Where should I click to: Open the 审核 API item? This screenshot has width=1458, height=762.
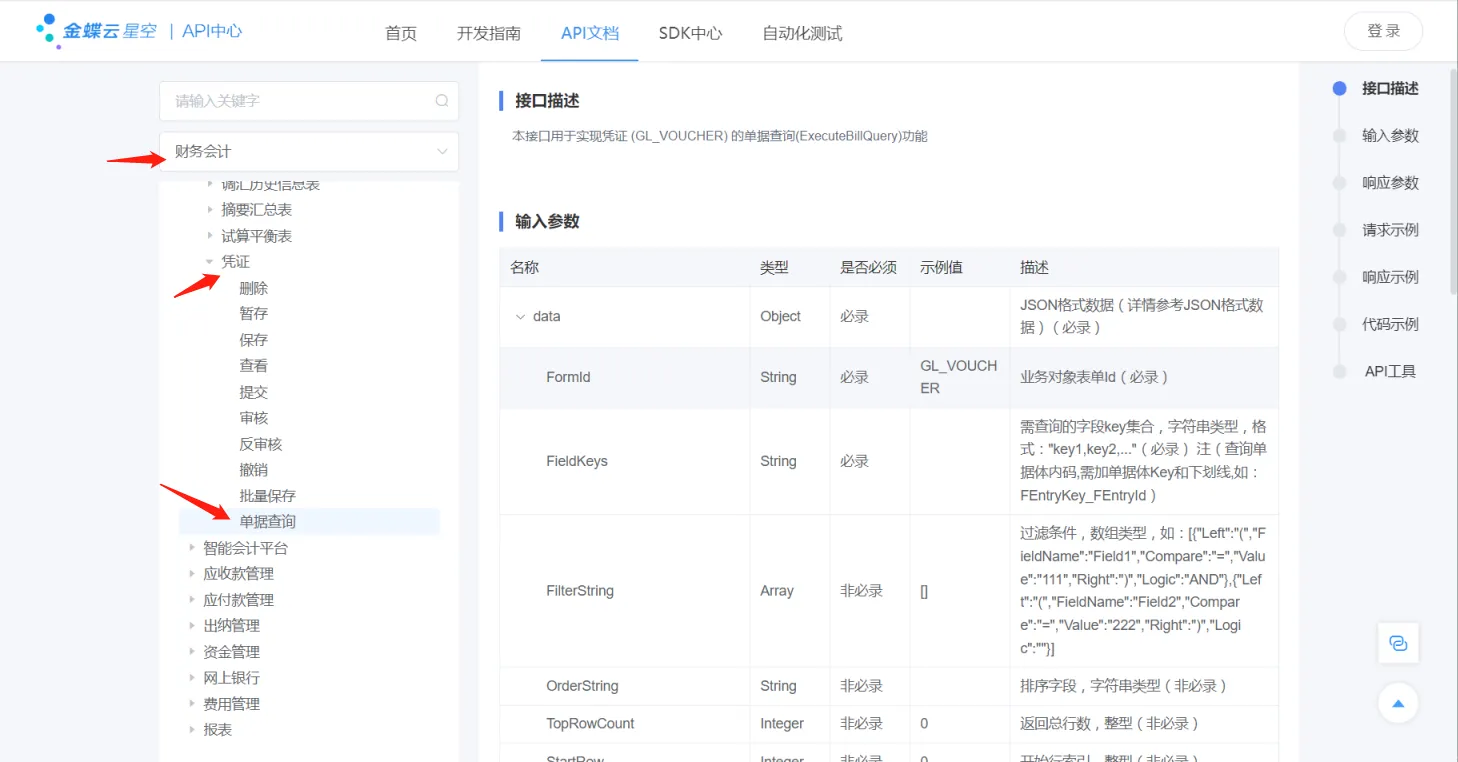pos(254,418)
